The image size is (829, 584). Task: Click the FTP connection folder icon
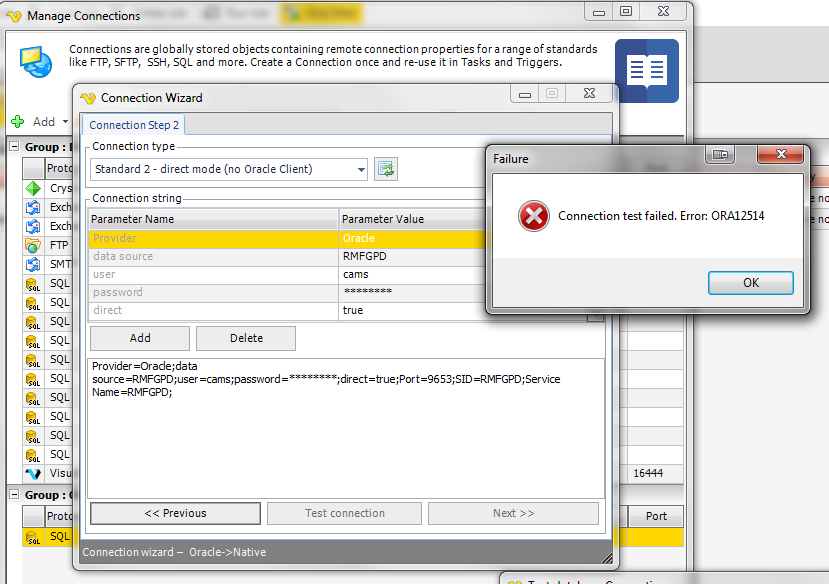[33, 245]
